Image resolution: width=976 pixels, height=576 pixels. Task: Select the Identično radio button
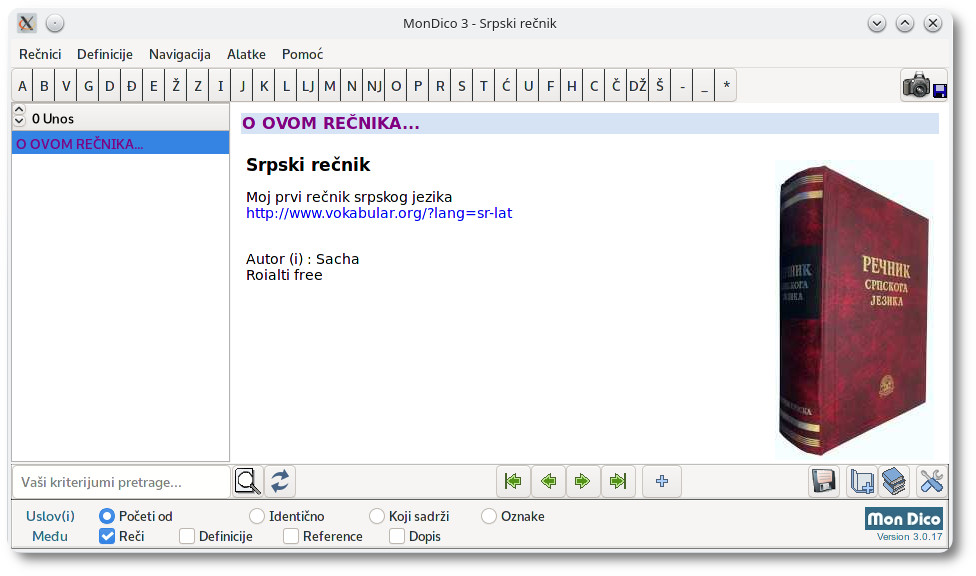pyautogui.click(x=257, y=516)
